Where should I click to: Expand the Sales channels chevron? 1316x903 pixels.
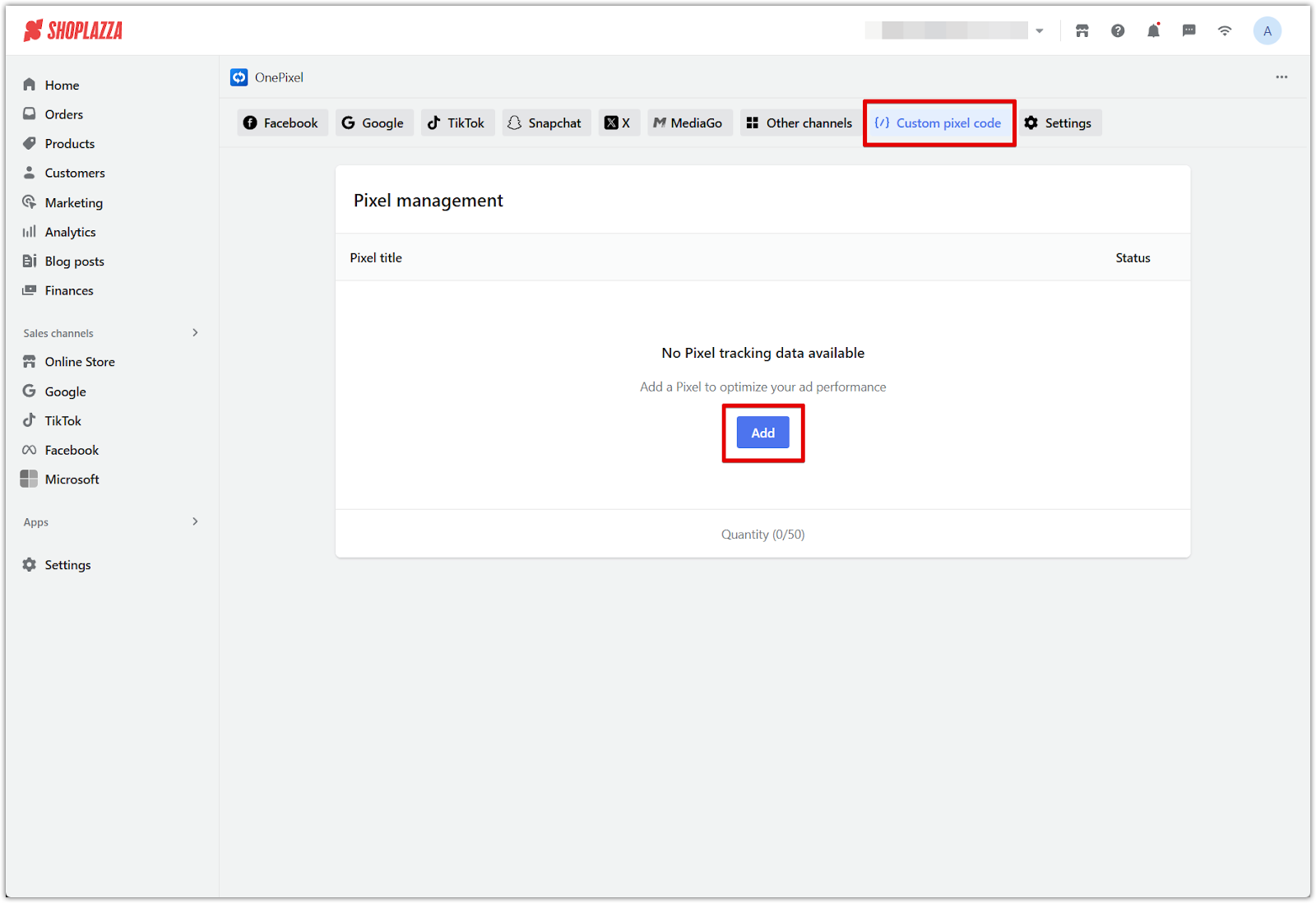[x=195, y=333]
